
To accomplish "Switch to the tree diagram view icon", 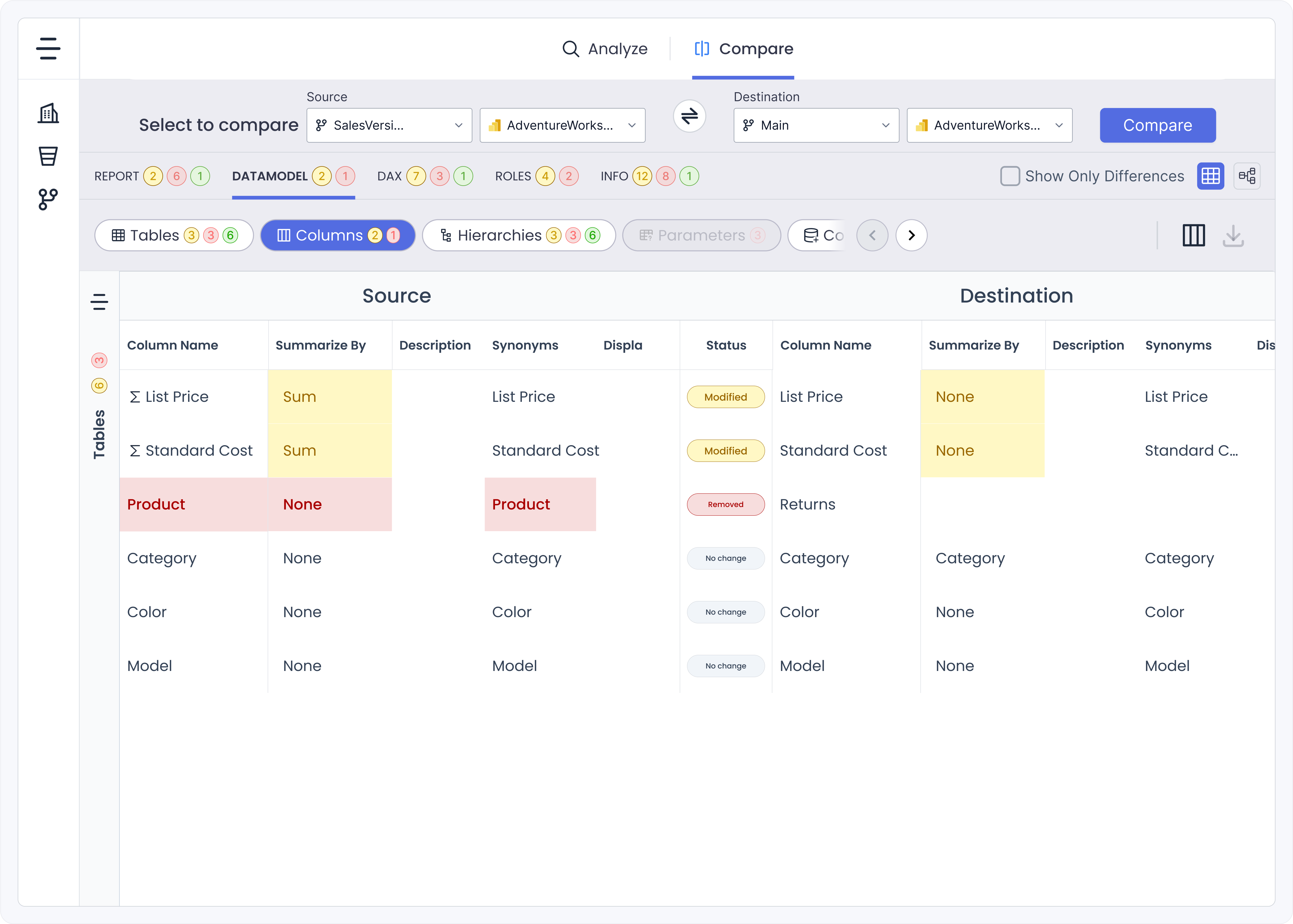I will pos(1247,176).
